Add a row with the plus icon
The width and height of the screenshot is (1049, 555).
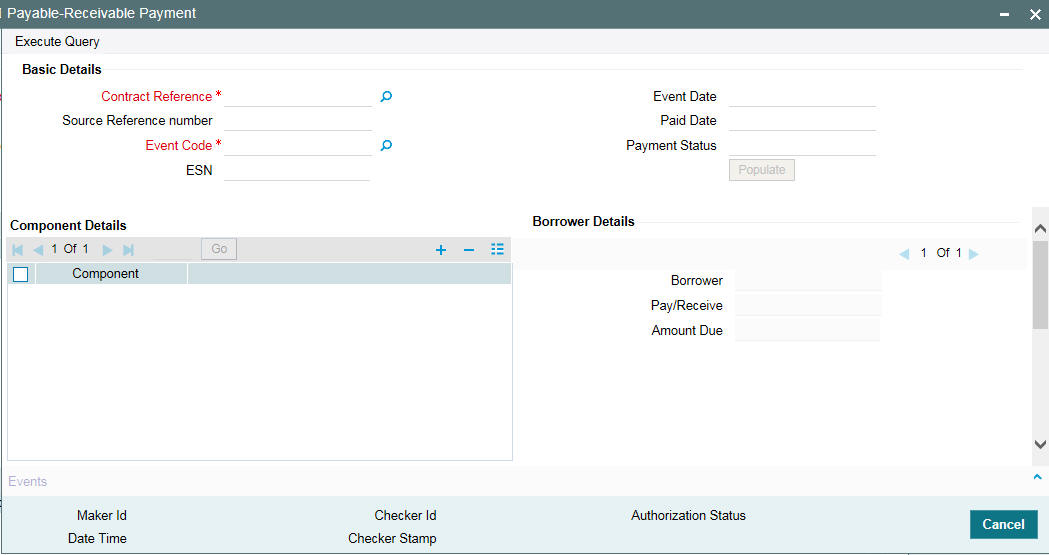click(x=441, y=249)
